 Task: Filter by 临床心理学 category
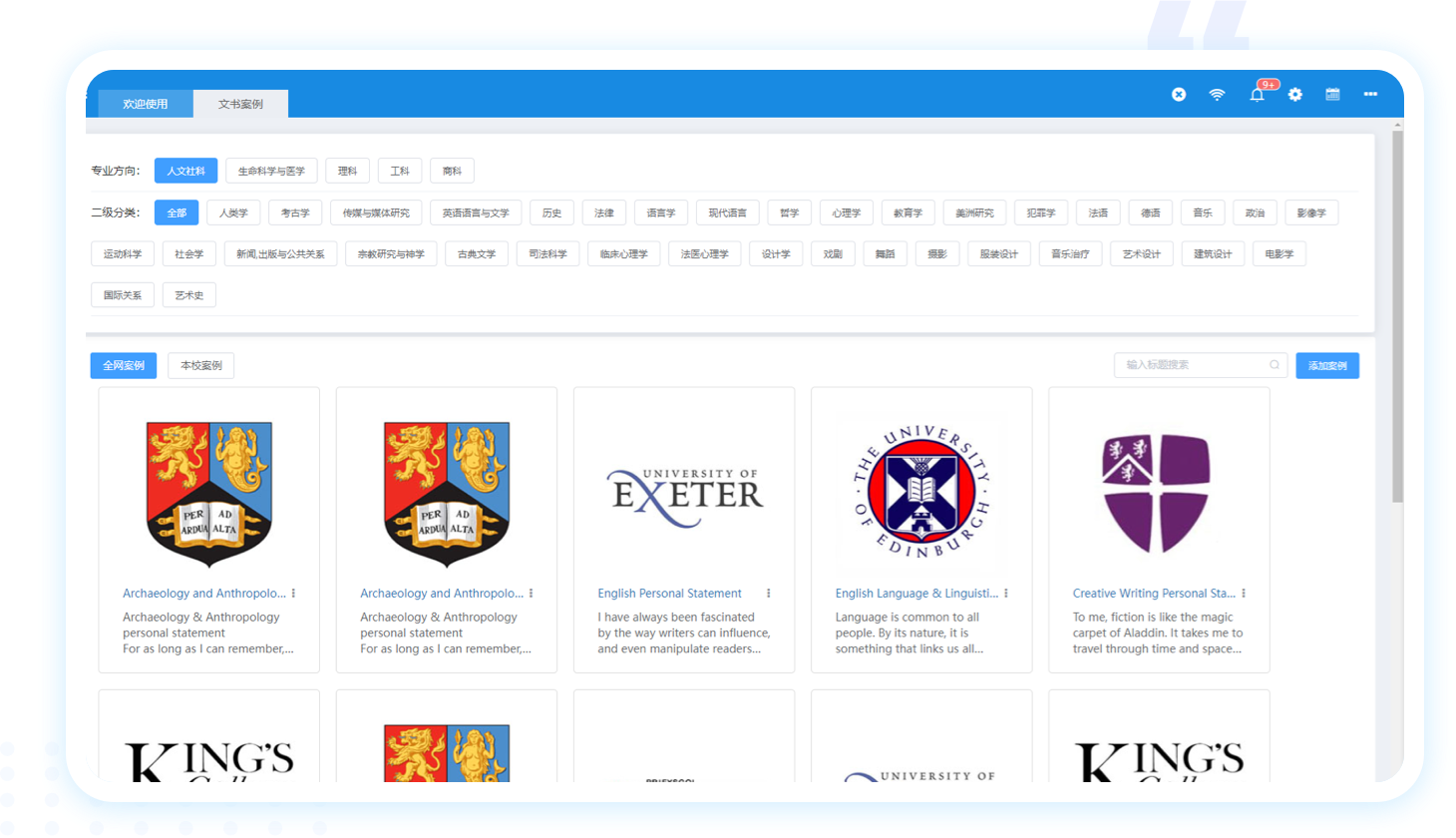[624, 254]
